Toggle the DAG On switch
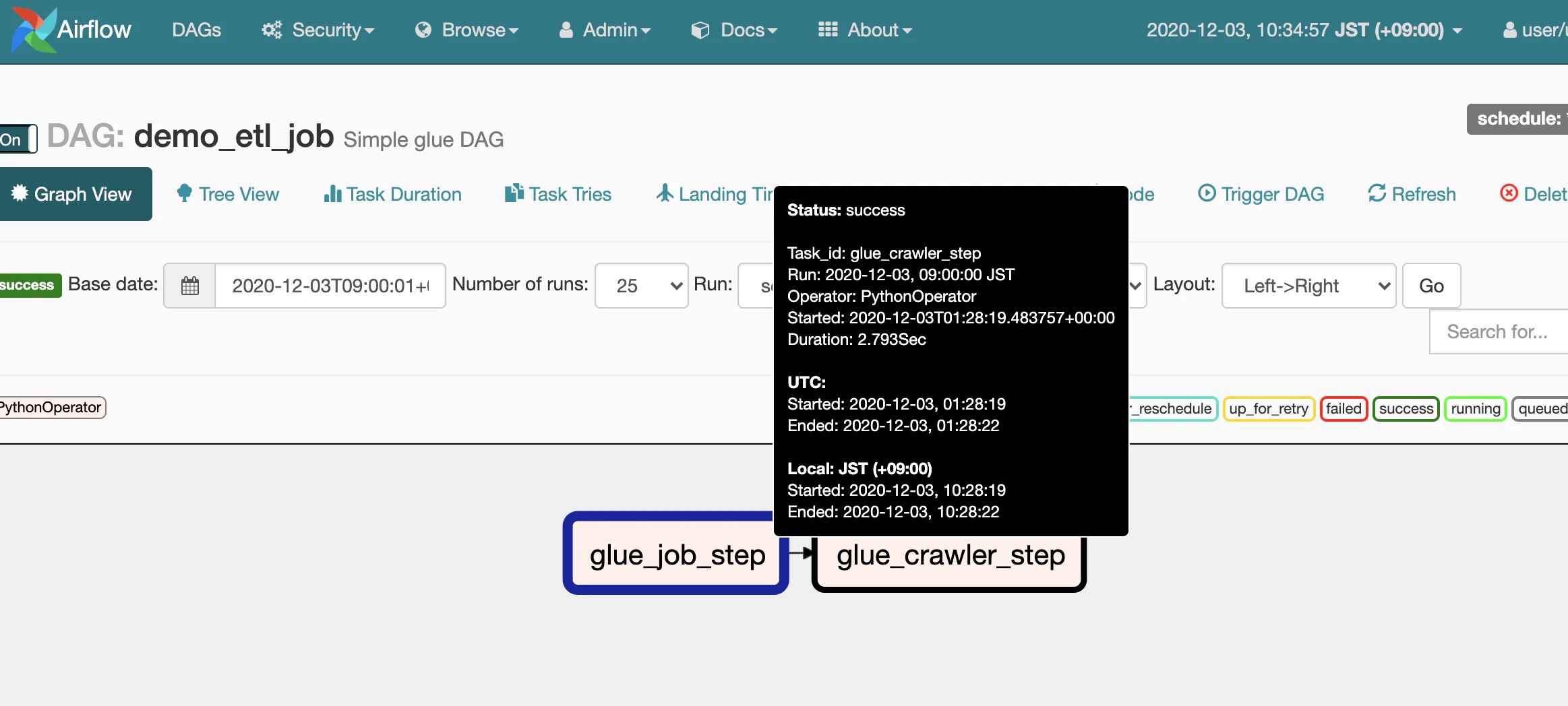 tap(18, 139)
